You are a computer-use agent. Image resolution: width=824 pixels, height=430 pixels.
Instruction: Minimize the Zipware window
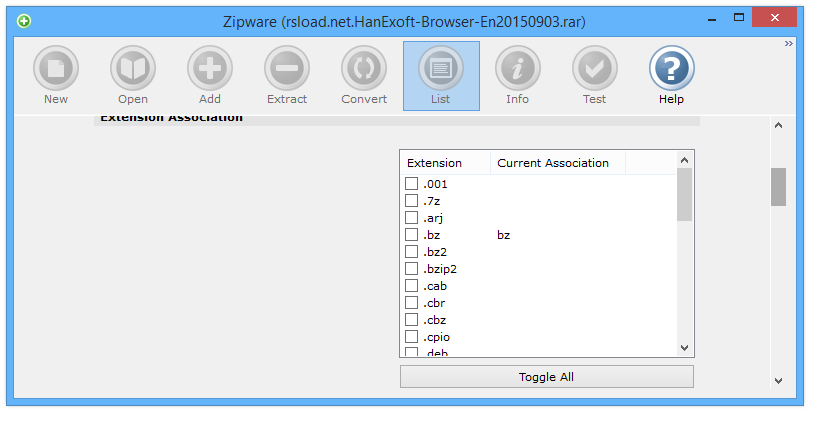pyautogui.click(x=712, y=19)
